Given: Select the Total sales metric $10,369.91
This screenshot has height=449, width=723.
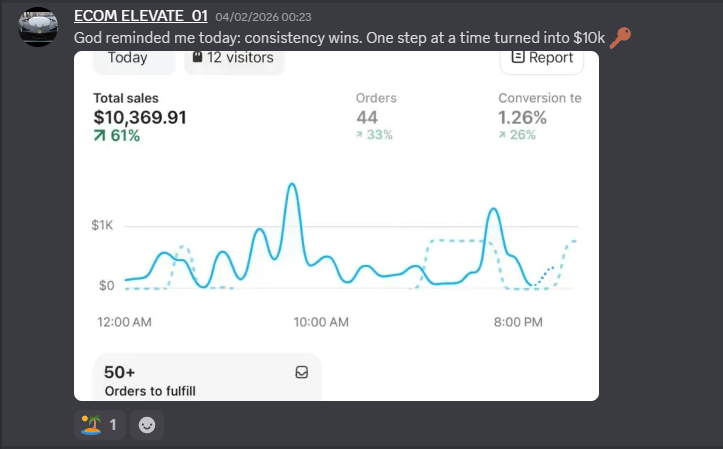Looking at the screenshot, I should (139, 117).
